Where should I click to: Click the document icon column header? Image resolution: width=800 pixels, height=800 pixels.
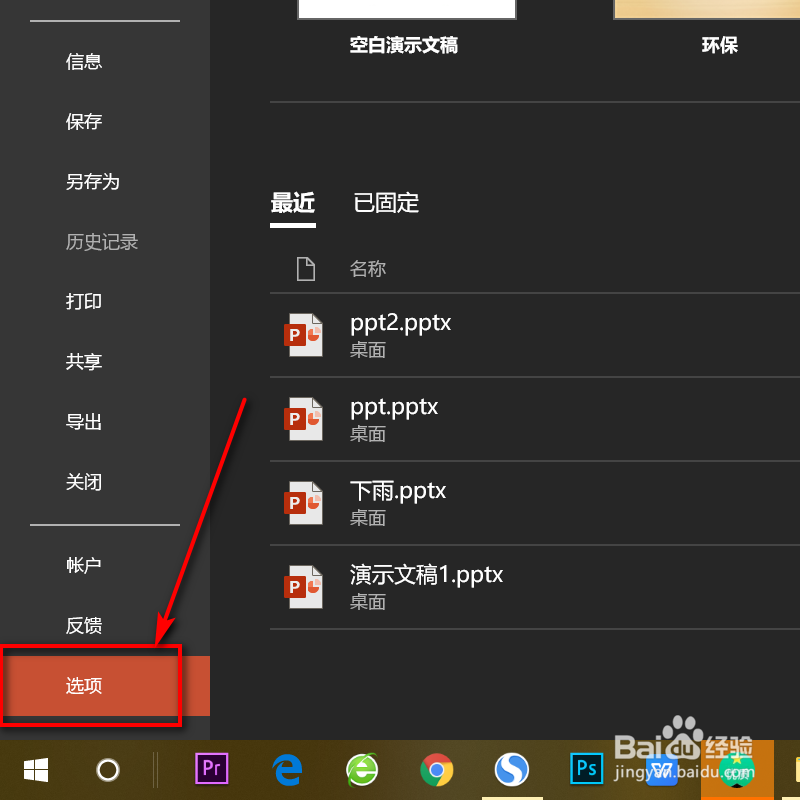306,269
